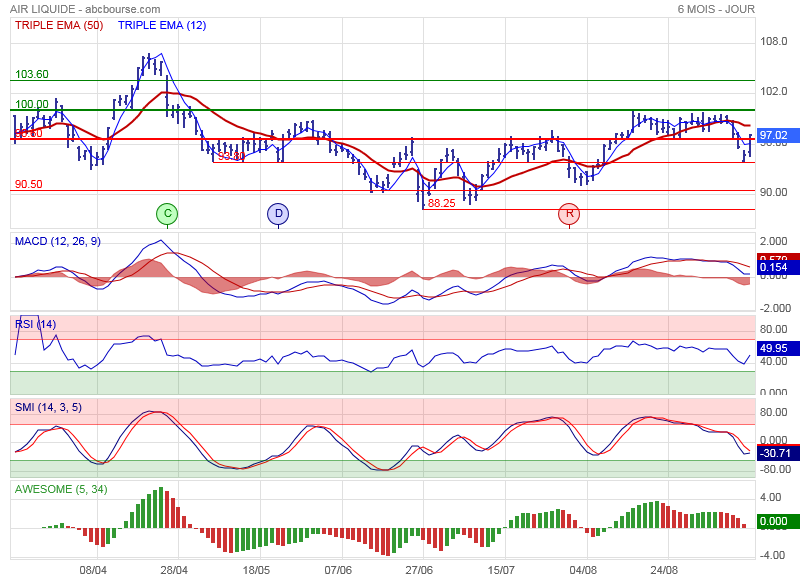Click the 24/08 date axis label
This screenshot has height=580, width=800.
pos(664,570)
